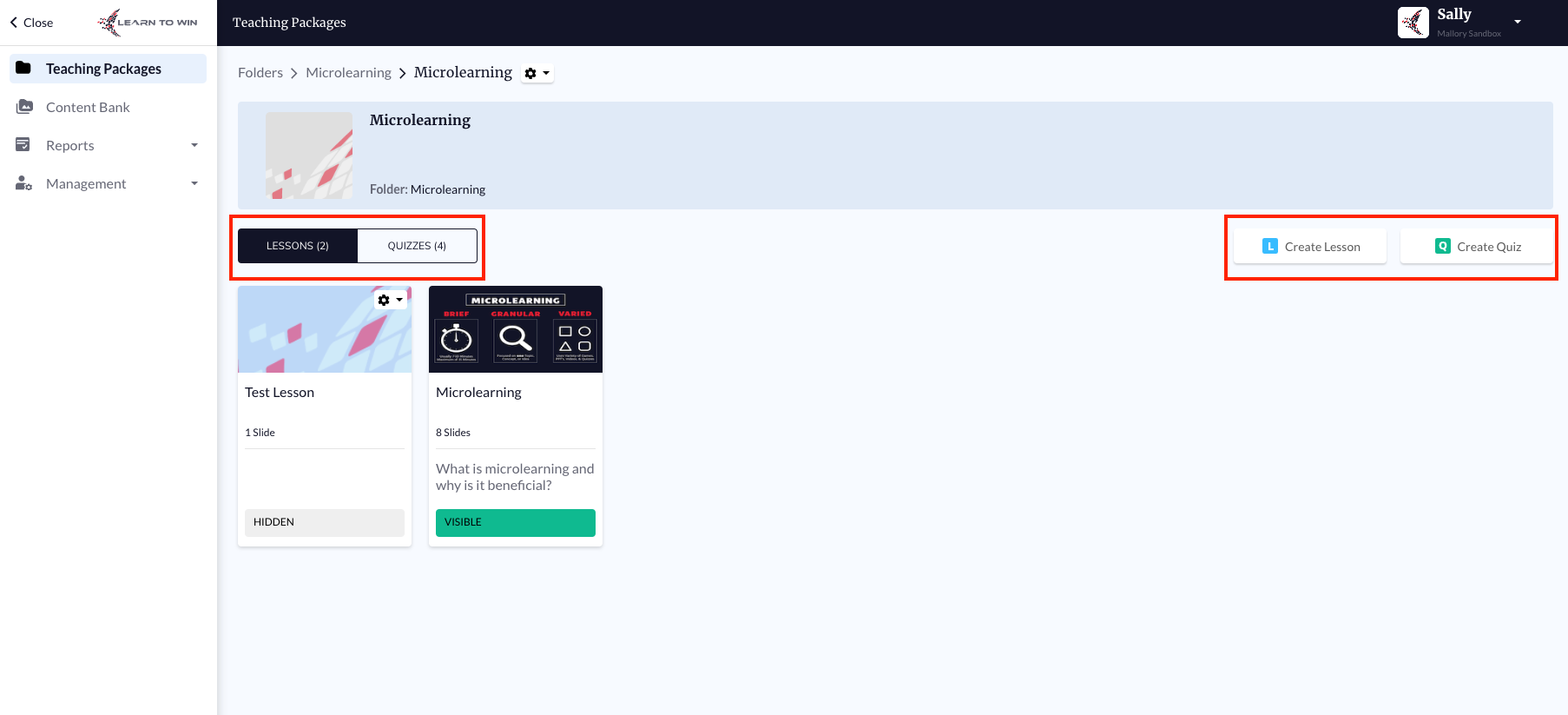Open the Microlearning package settings gear
The image size is (1568, 715).
(x=537, y=74)
